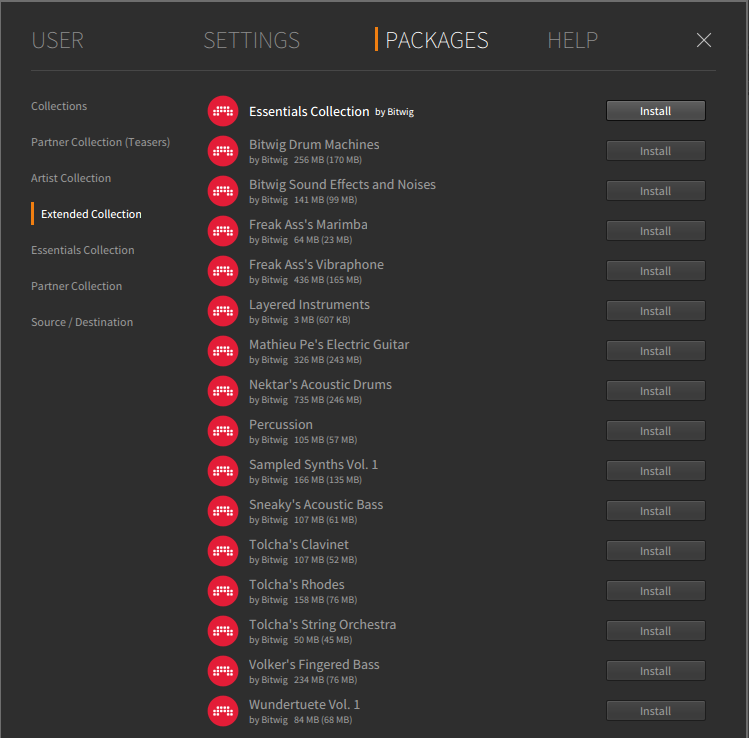Install Tolcha's Rhodes
Screen dimensions: 749x738
point(655,591)
